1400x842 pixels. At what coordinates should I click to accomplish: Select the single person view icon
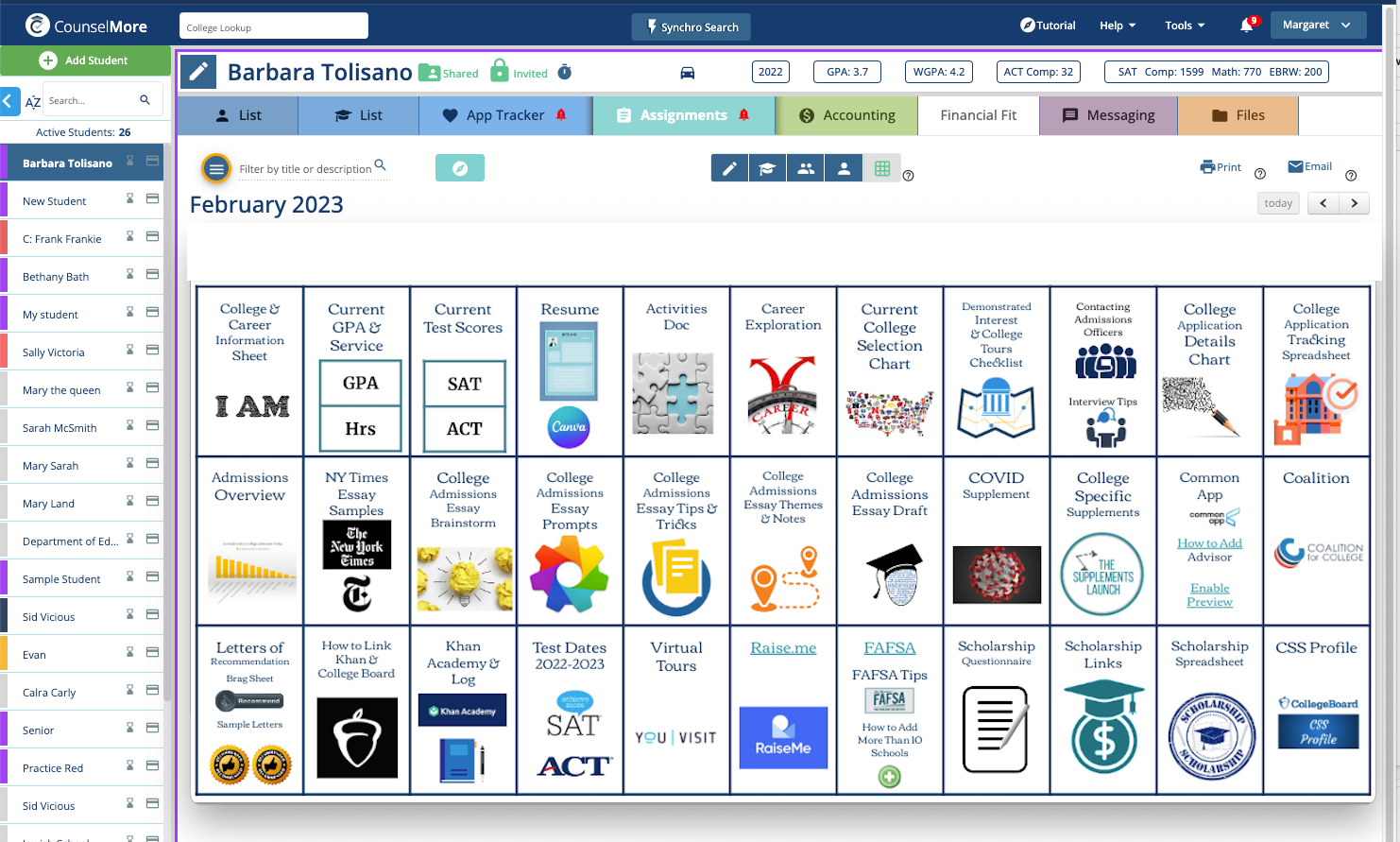[844, 168]
